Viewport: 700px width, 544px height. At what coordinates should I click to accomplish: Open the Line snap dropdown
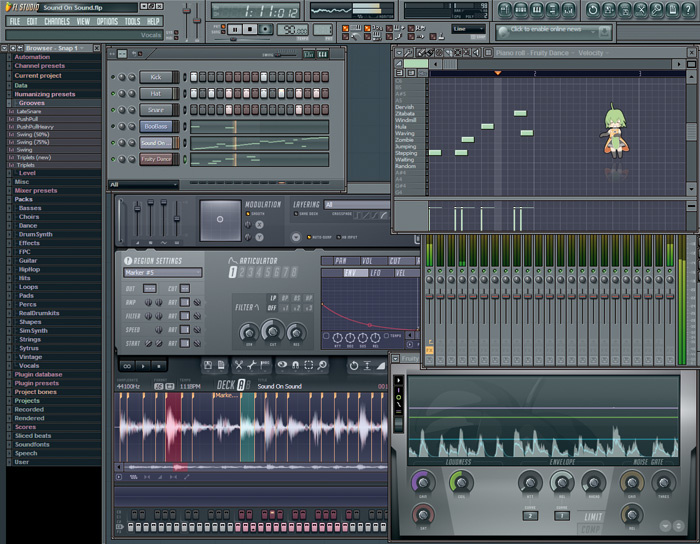[x=468, y=29]
